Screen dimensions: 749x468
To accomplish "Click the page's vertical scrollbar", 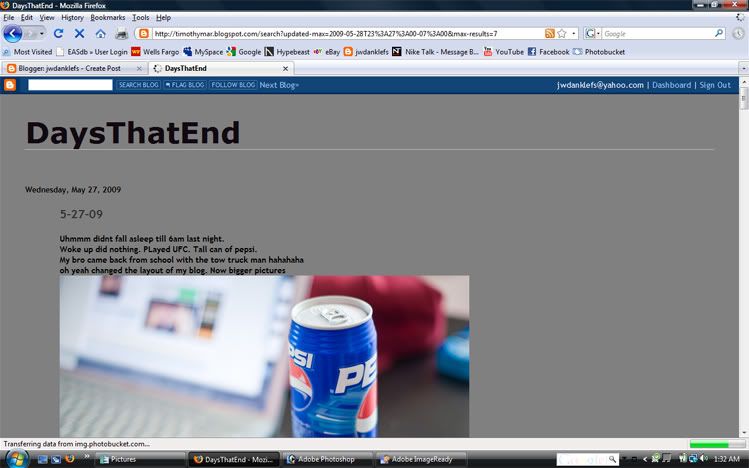I will click(744, 258).
